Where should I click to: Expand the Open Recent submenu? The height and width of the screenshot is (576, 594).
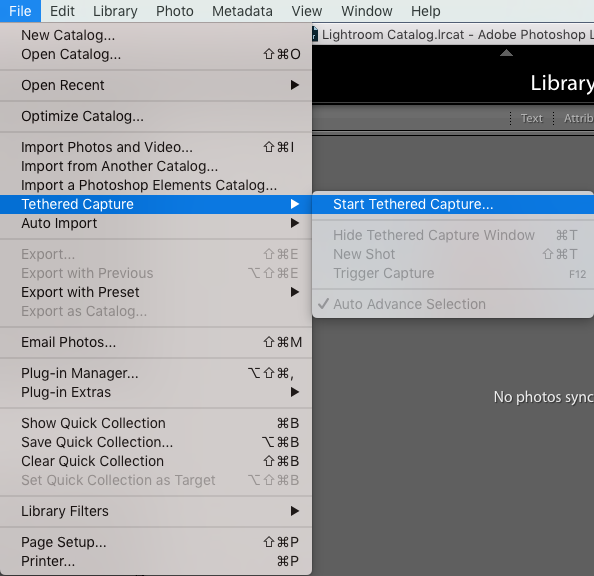pyautogui.click(x=156, y=85)
